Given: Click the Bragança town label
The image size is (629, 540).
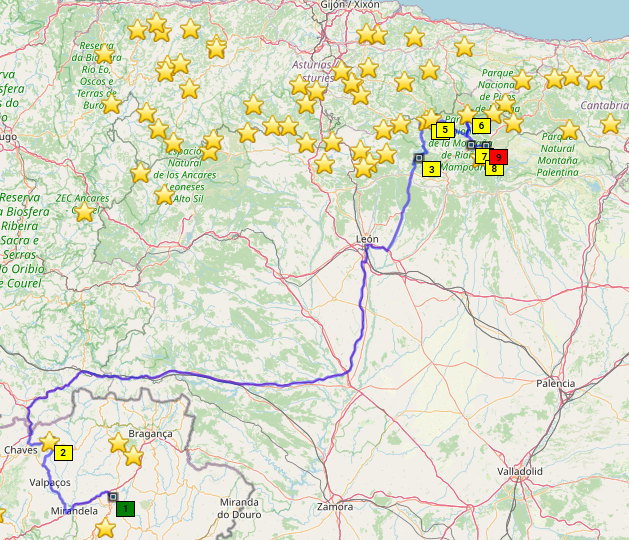Looking at the screenshot, I should 150,434.
